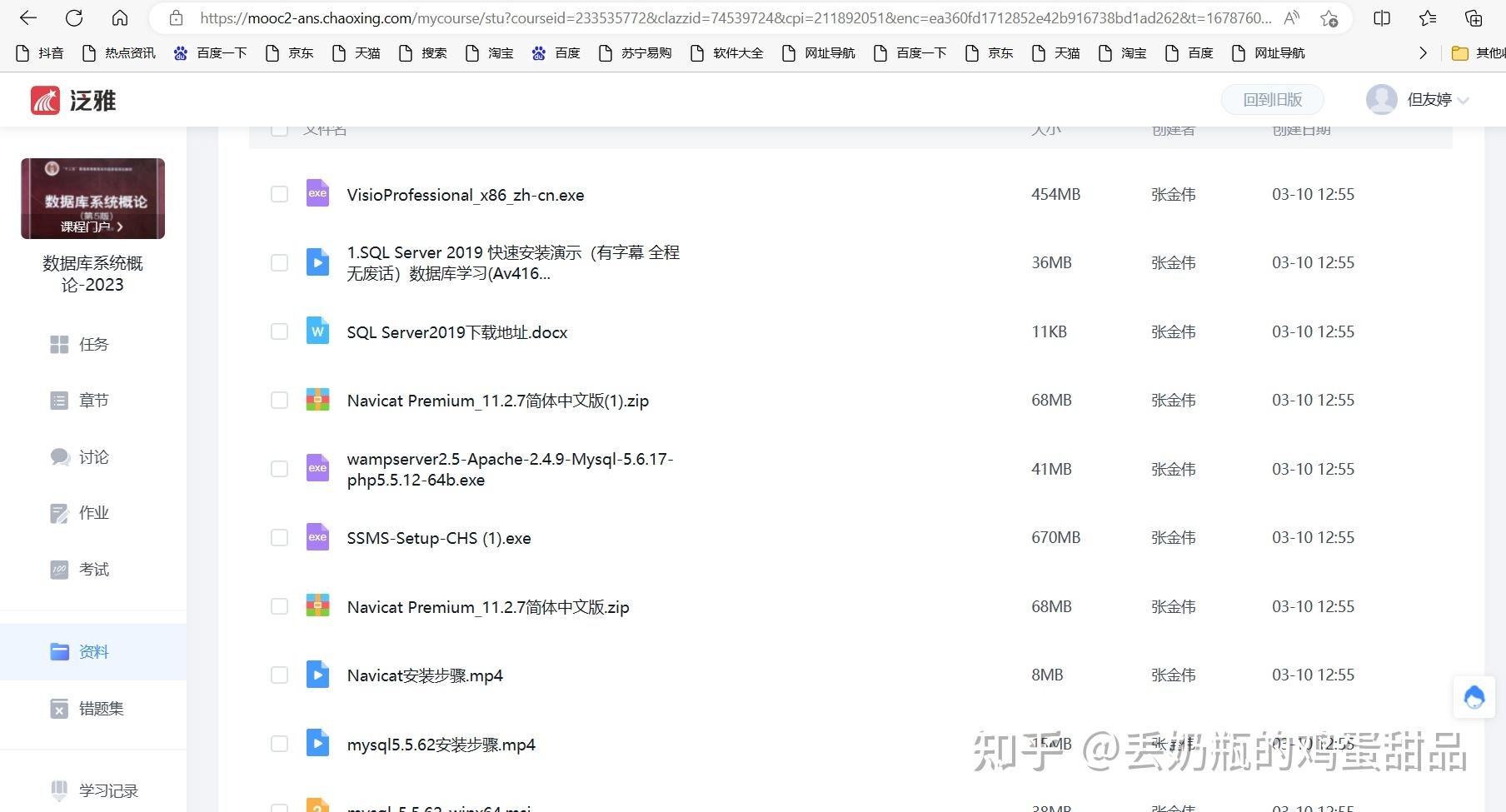This screenshot has height=812, width=1506.
Task: Open browser collections icon
Action: pyautogui.click(x=1474, y=17)
